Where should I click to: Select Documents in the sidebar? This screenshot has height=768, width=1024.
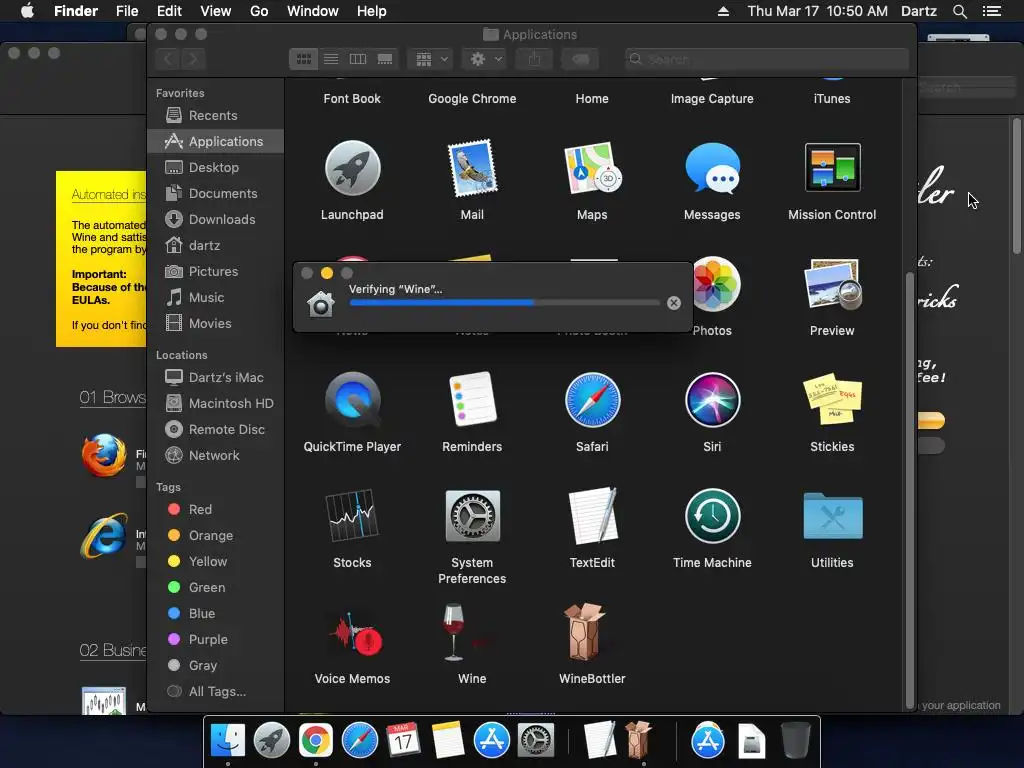[x=216, y=194]
